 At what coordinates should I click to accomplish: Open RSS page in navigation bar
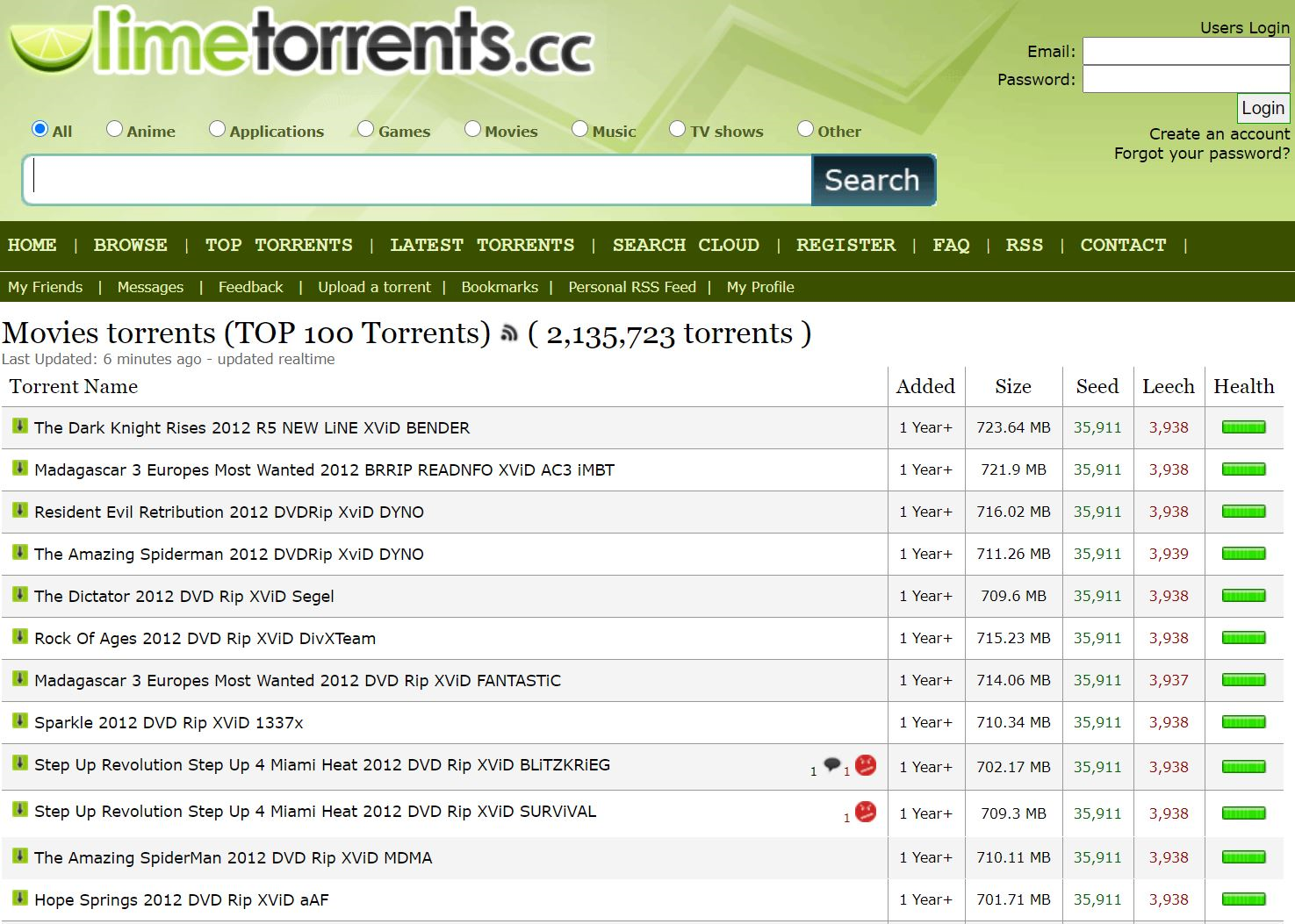[x=1025, y=245]
